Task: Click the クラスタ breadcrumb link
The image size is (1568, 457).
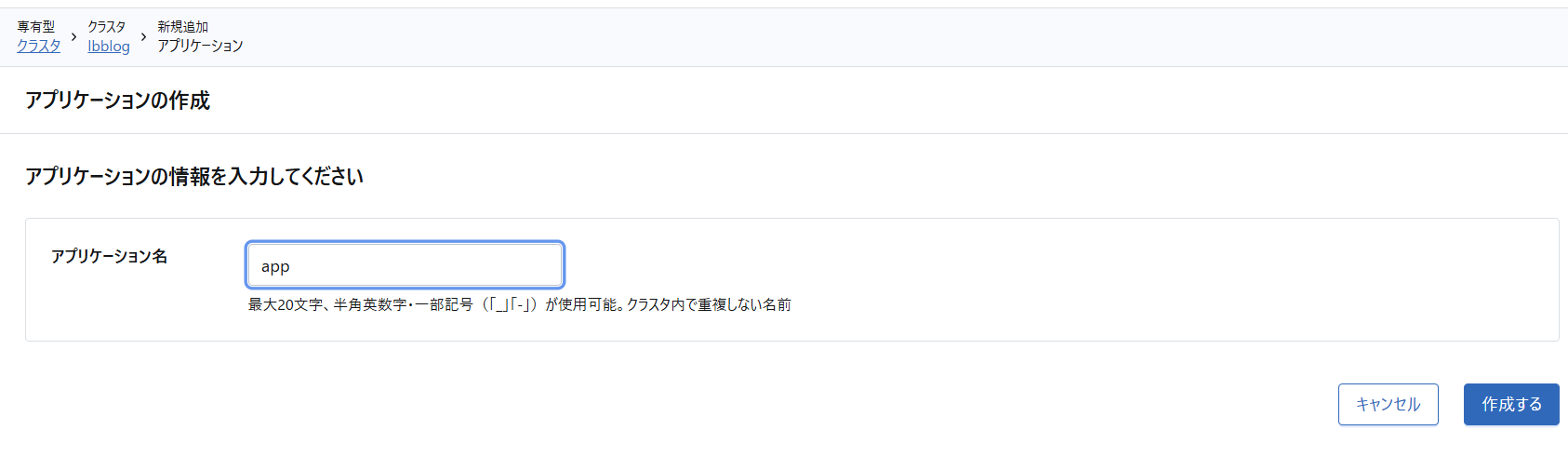Action: (x=38, y=46)
